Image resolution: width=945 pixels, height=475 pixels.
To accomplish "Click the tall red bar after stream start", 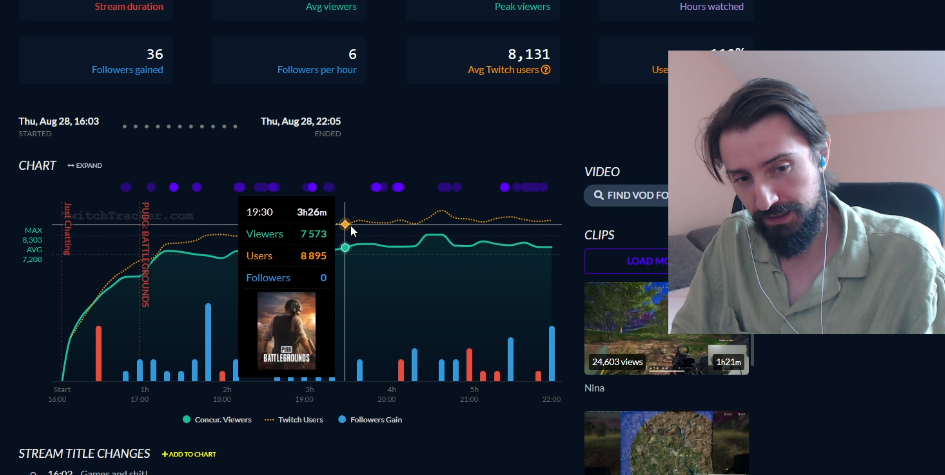I will 99,353.
